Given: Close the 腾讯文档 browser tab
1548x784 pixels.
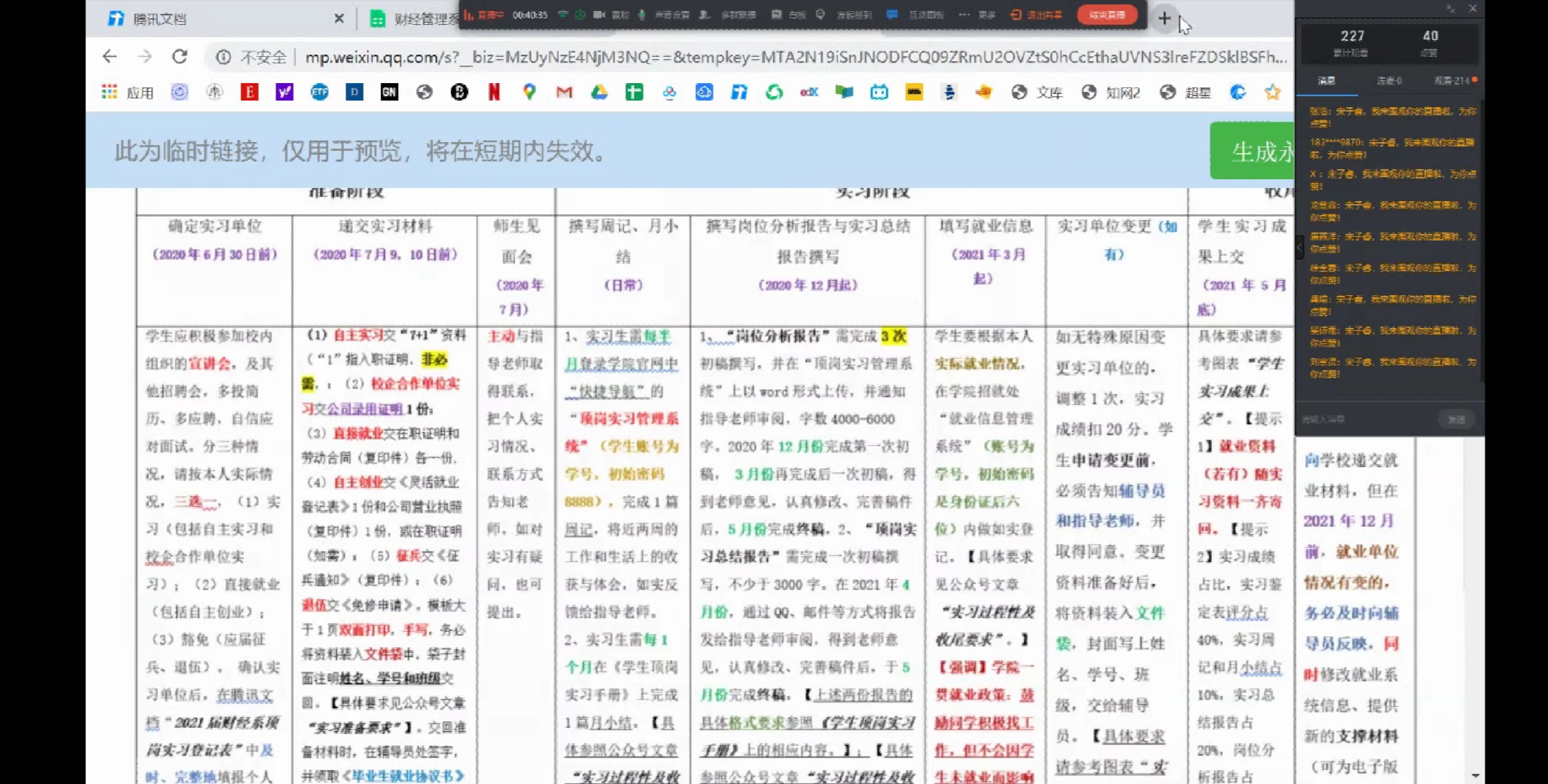Looking at the screenshot, I should [x=339, y=19].
